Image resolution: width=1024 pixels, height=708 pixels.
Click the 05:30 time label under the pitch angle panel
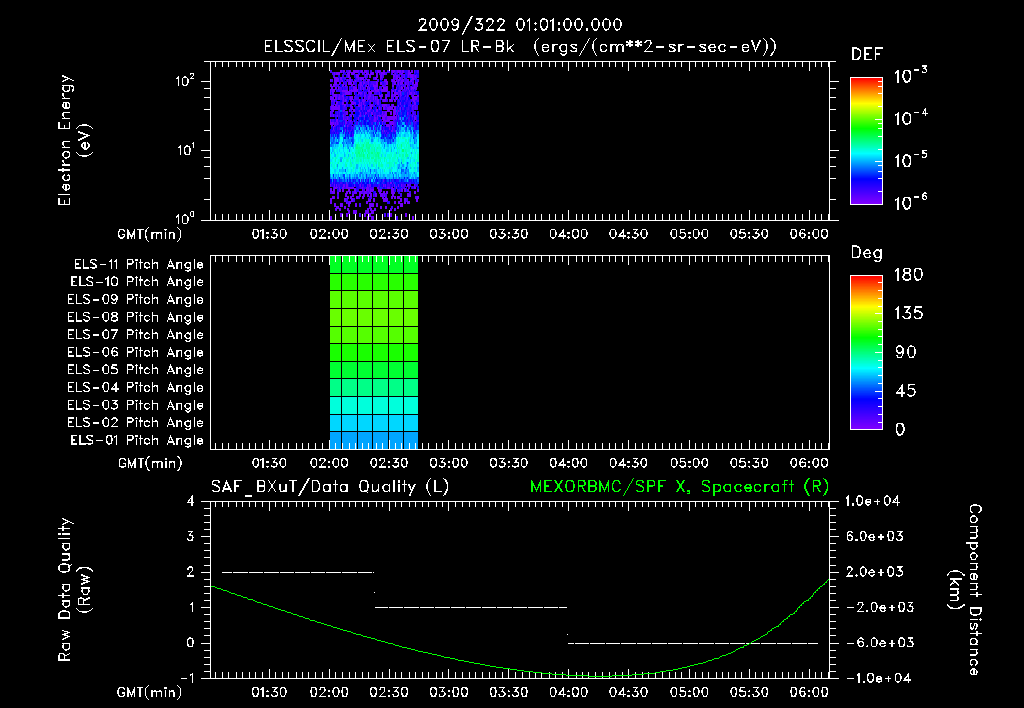(749, 463)
